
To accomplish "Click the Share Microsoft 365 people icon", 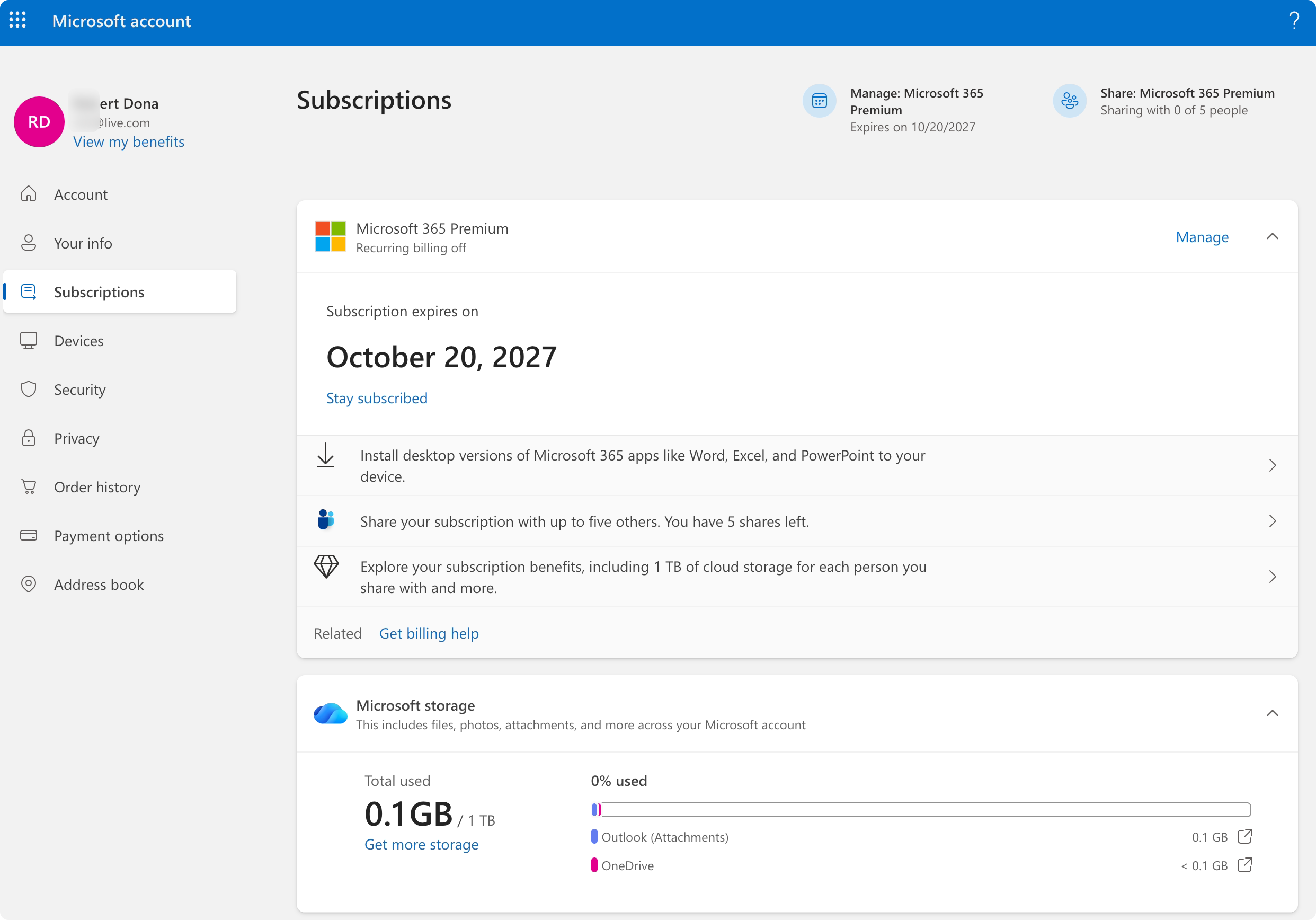I will [1069, 101].
